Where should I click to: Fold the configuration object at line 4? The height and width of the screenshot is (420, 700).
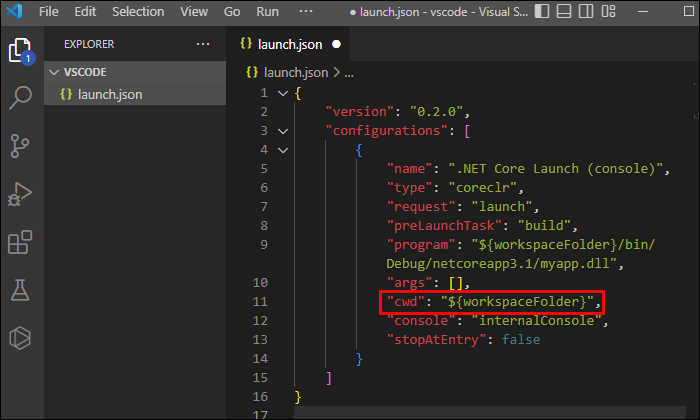282,150
